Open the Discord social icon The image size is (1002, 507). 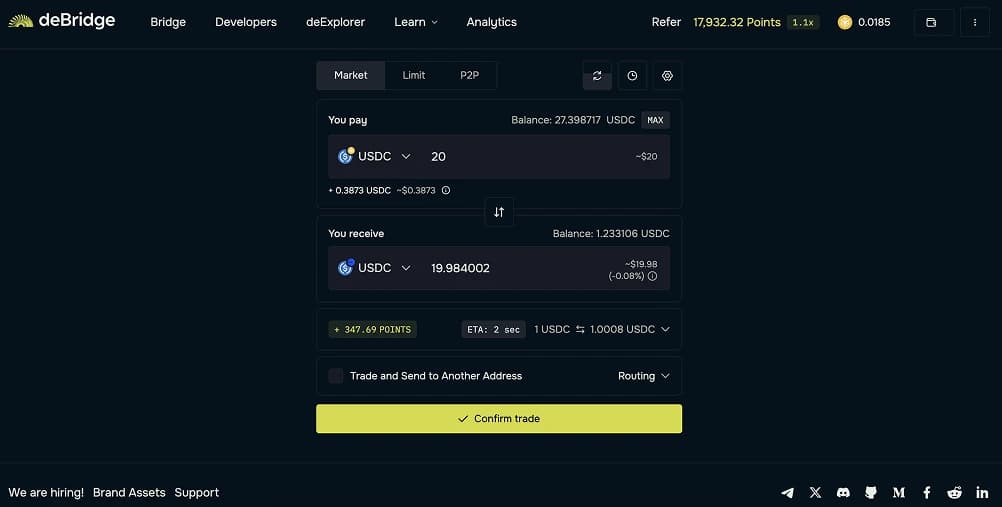pyautogui.click(x=843, y=493)
